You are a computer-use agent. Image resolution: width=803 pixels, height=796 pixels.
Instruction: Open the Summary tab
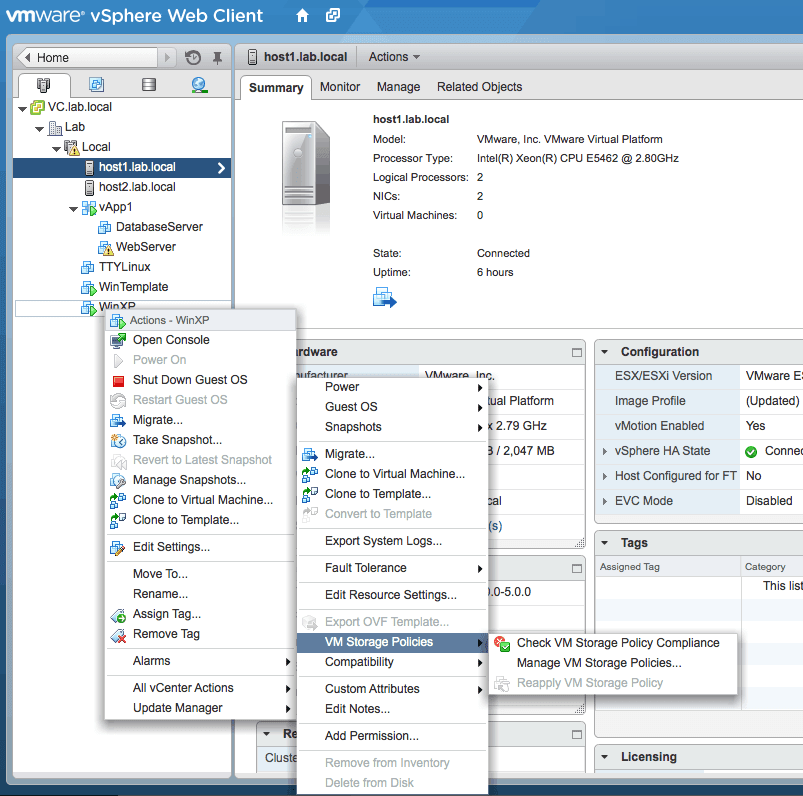tap(276, 88)
